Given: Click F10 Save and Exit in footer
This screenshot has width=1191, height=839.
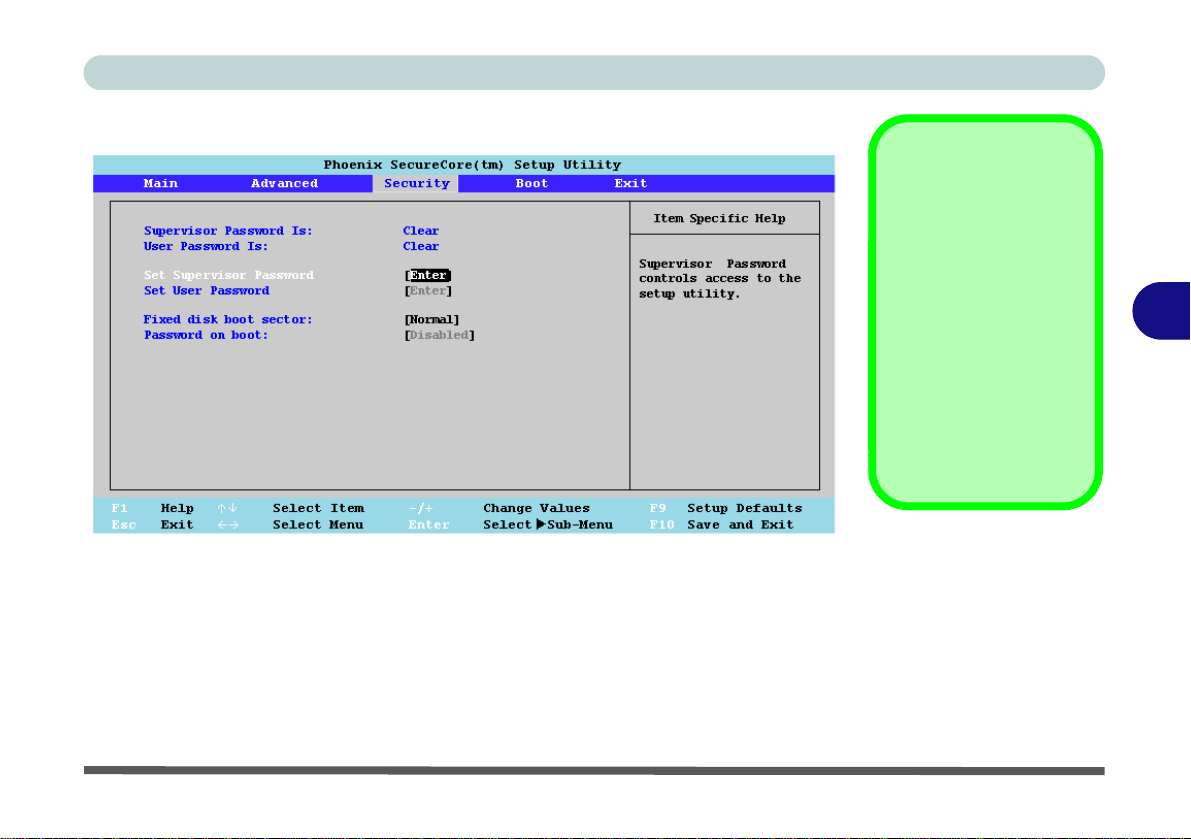Looking at the screenshot, I should click(x=722, y=525).
